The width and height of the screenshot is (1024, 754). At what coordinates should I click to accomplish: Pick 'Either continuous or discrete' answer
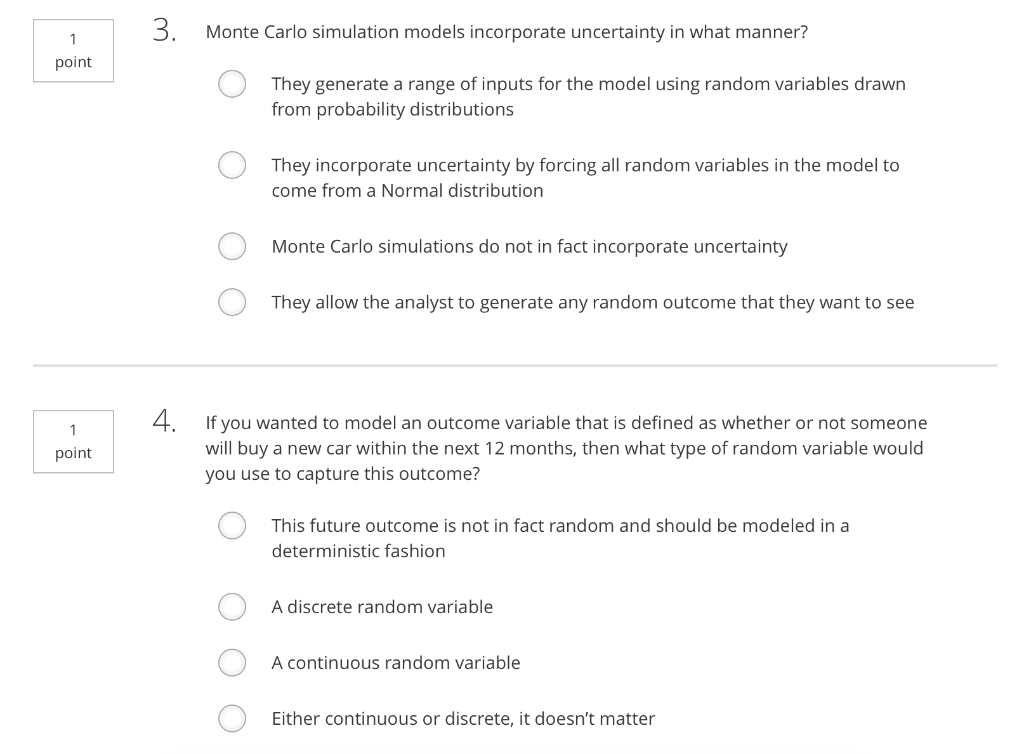coord(232,719)
